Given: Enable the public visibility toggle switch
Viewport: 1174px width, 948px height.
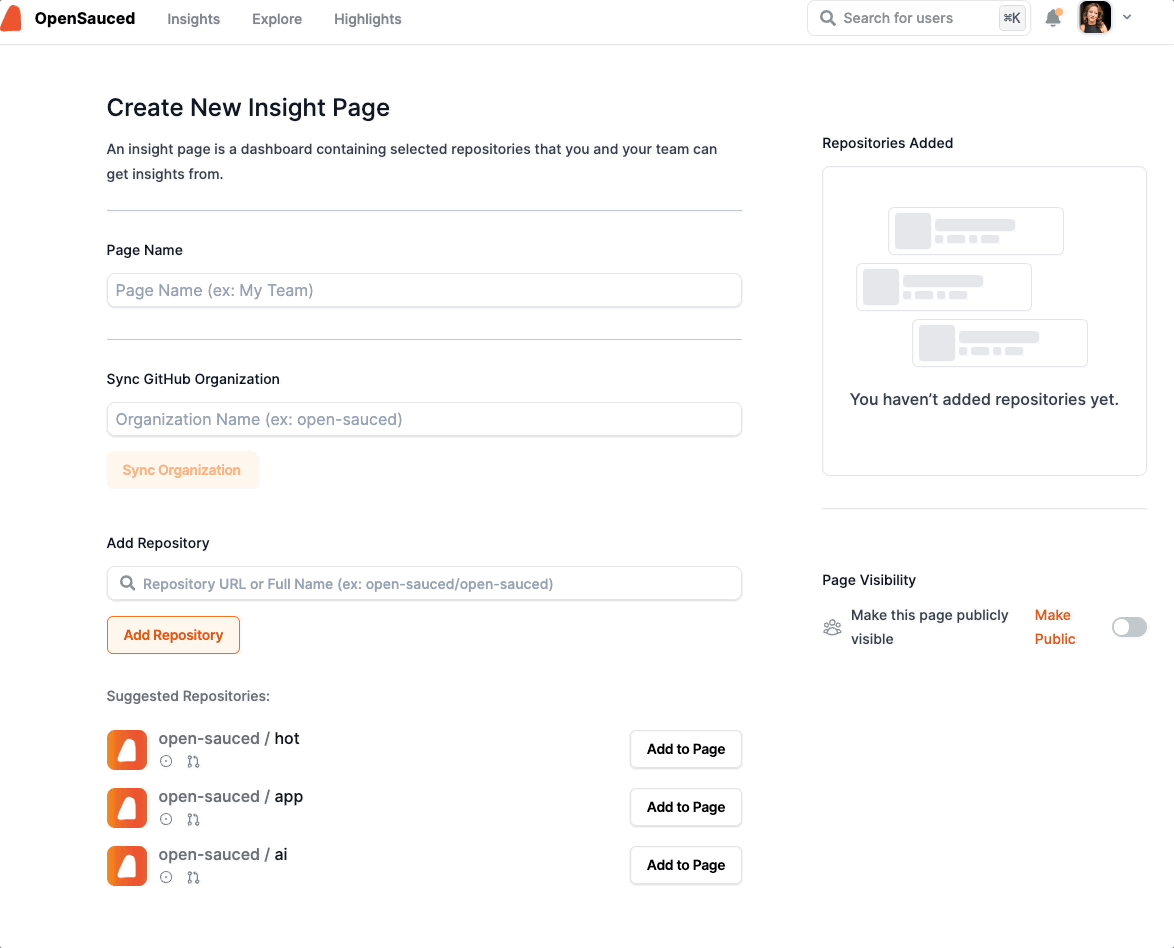Looking at the screenshot, I should tap(1129, 627).
